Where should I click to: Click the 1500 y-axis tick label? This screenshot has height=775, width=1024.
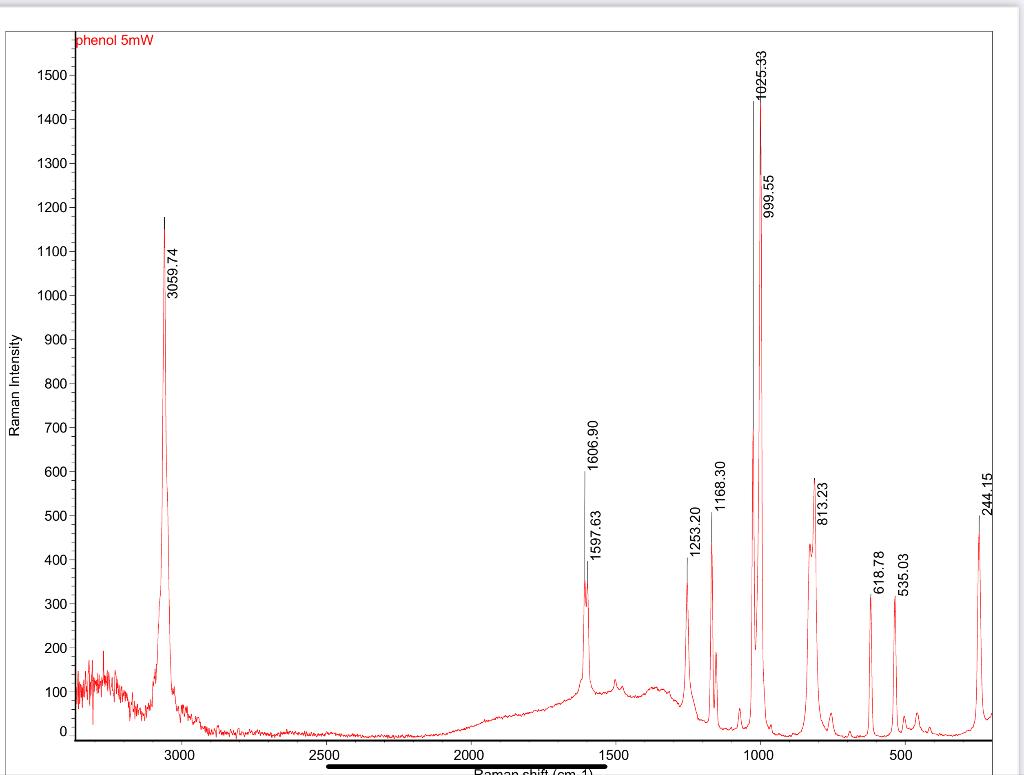(x=51, y=77)
